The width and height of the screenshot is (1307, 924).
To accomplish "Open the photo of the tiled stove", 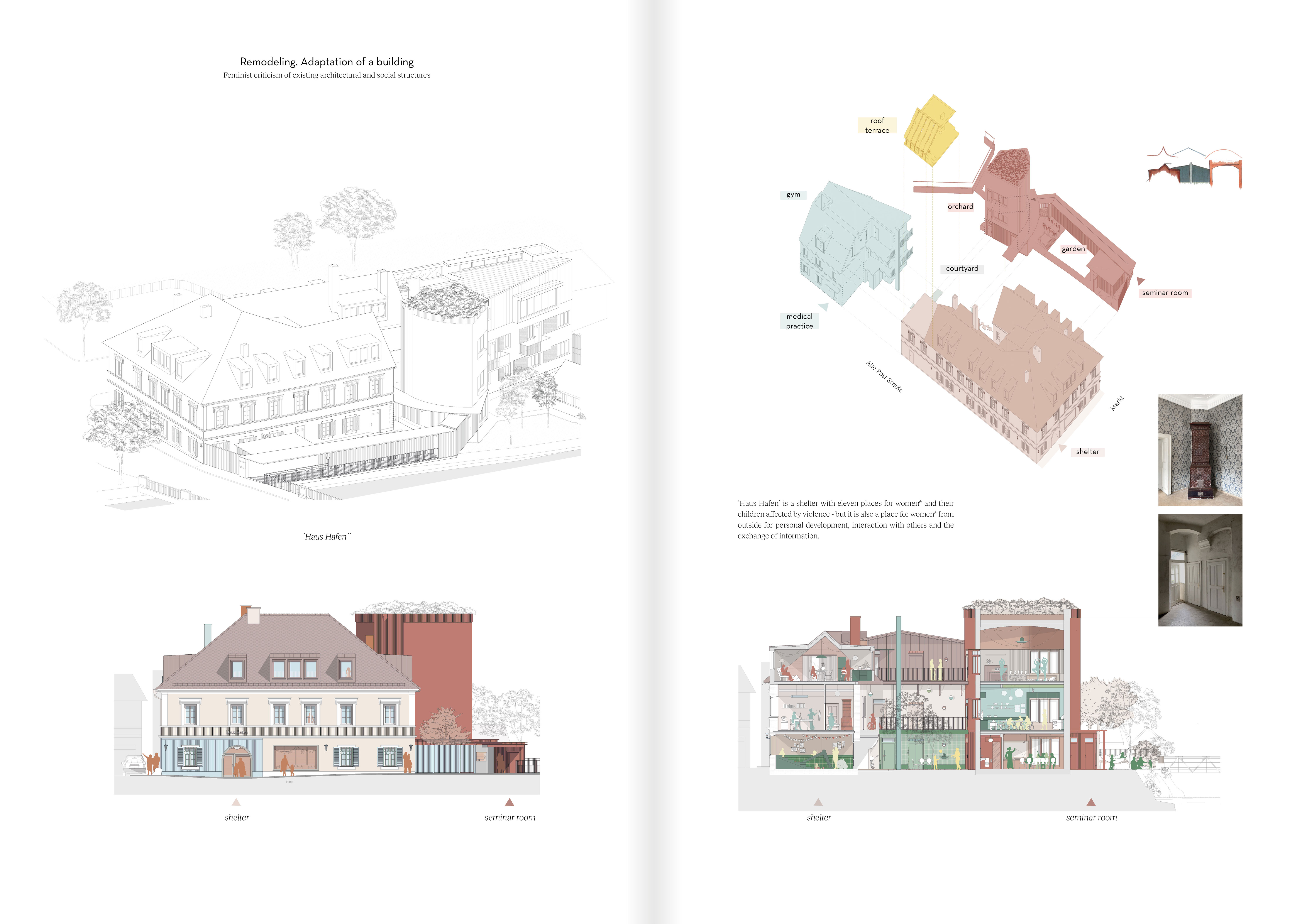I will pos(1200,450).
